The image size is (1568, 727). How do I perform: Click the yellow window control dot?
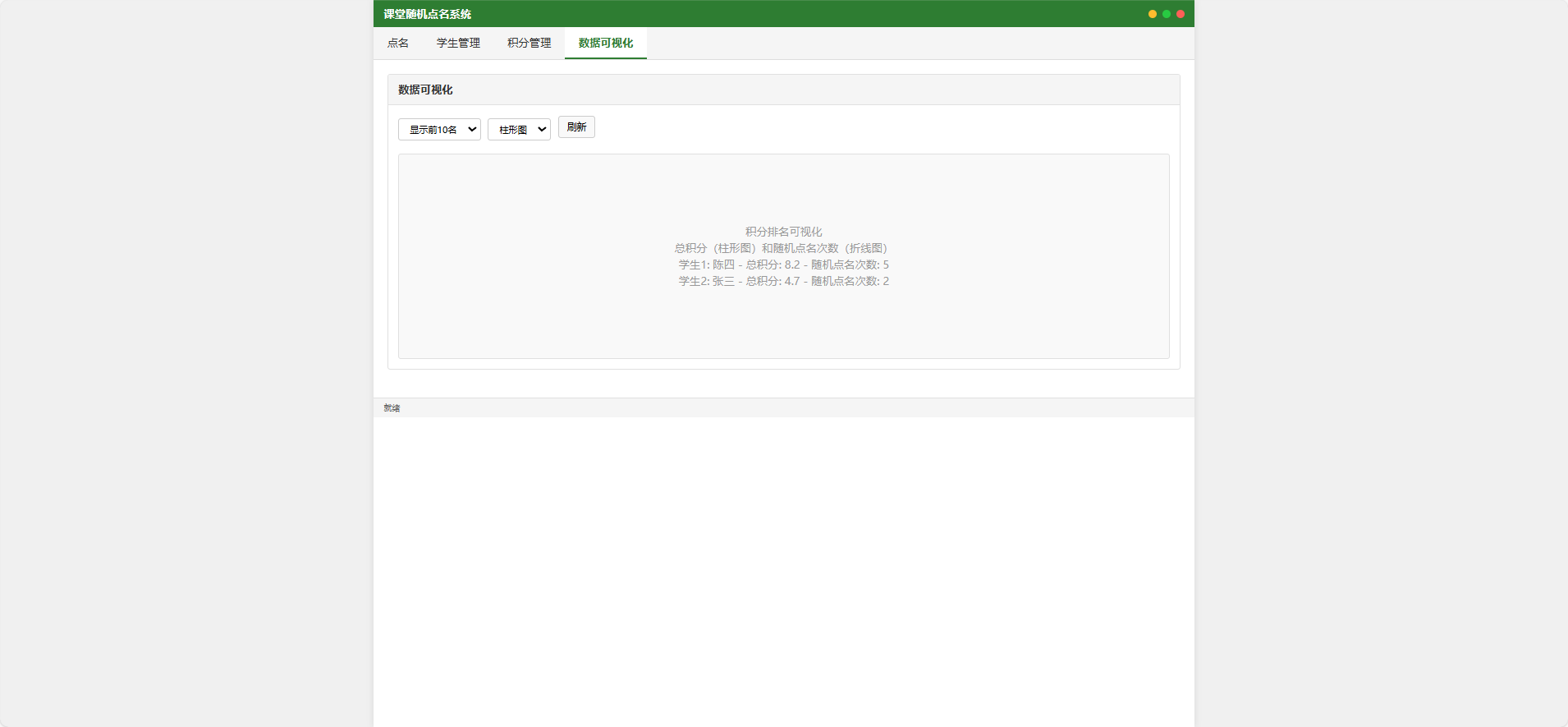(1153, 14)
